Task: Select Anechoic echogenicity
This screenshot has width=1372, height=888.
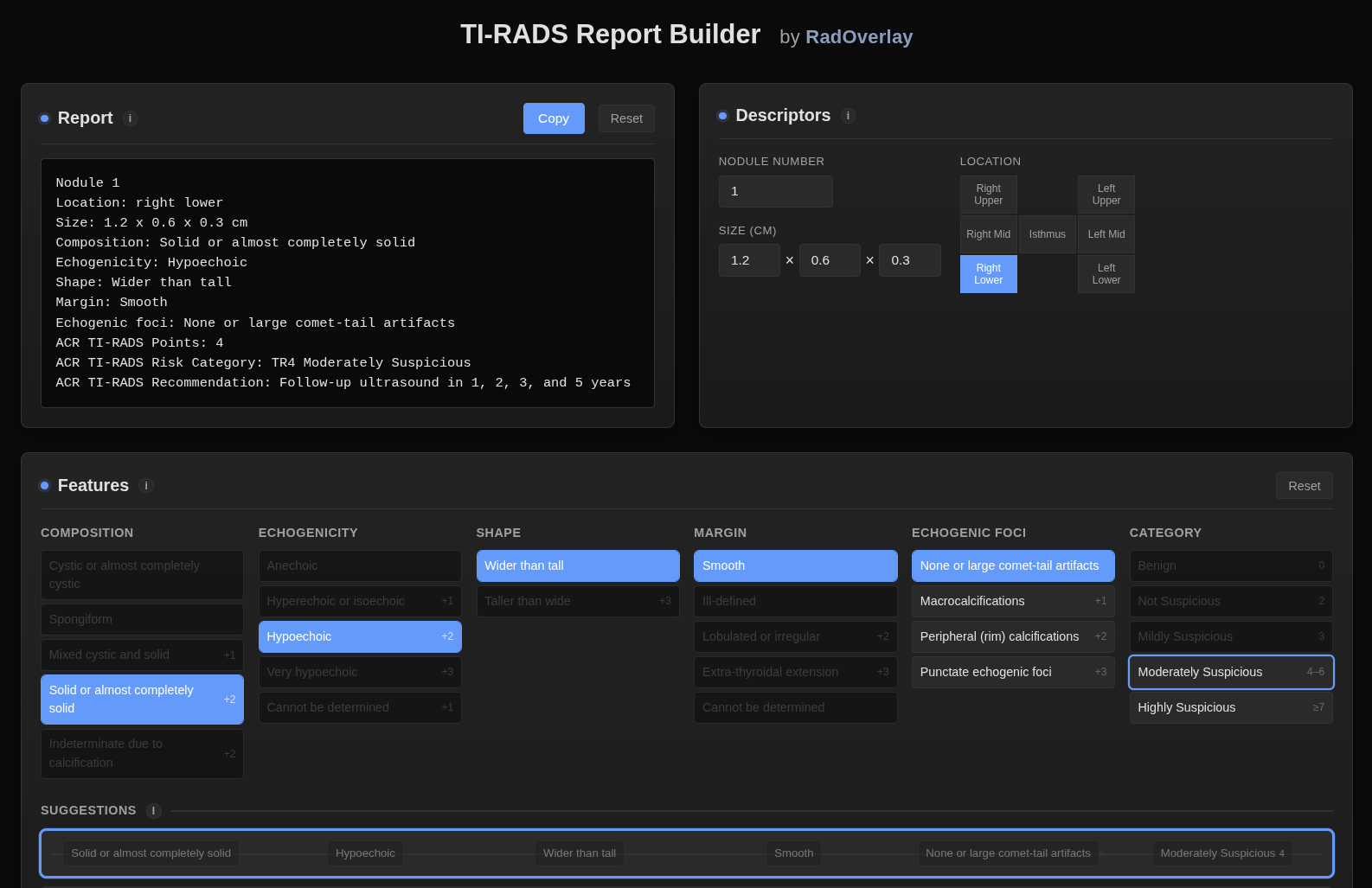Action: pos(360,565)
